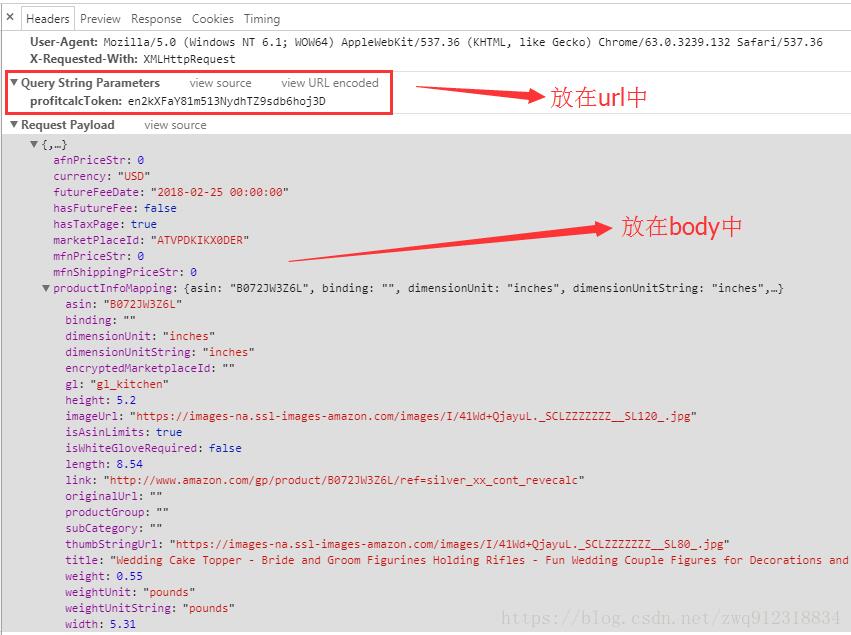Click view source beside Query String Parameters
This screenshot has height=635, width=851.
[220, 83]
